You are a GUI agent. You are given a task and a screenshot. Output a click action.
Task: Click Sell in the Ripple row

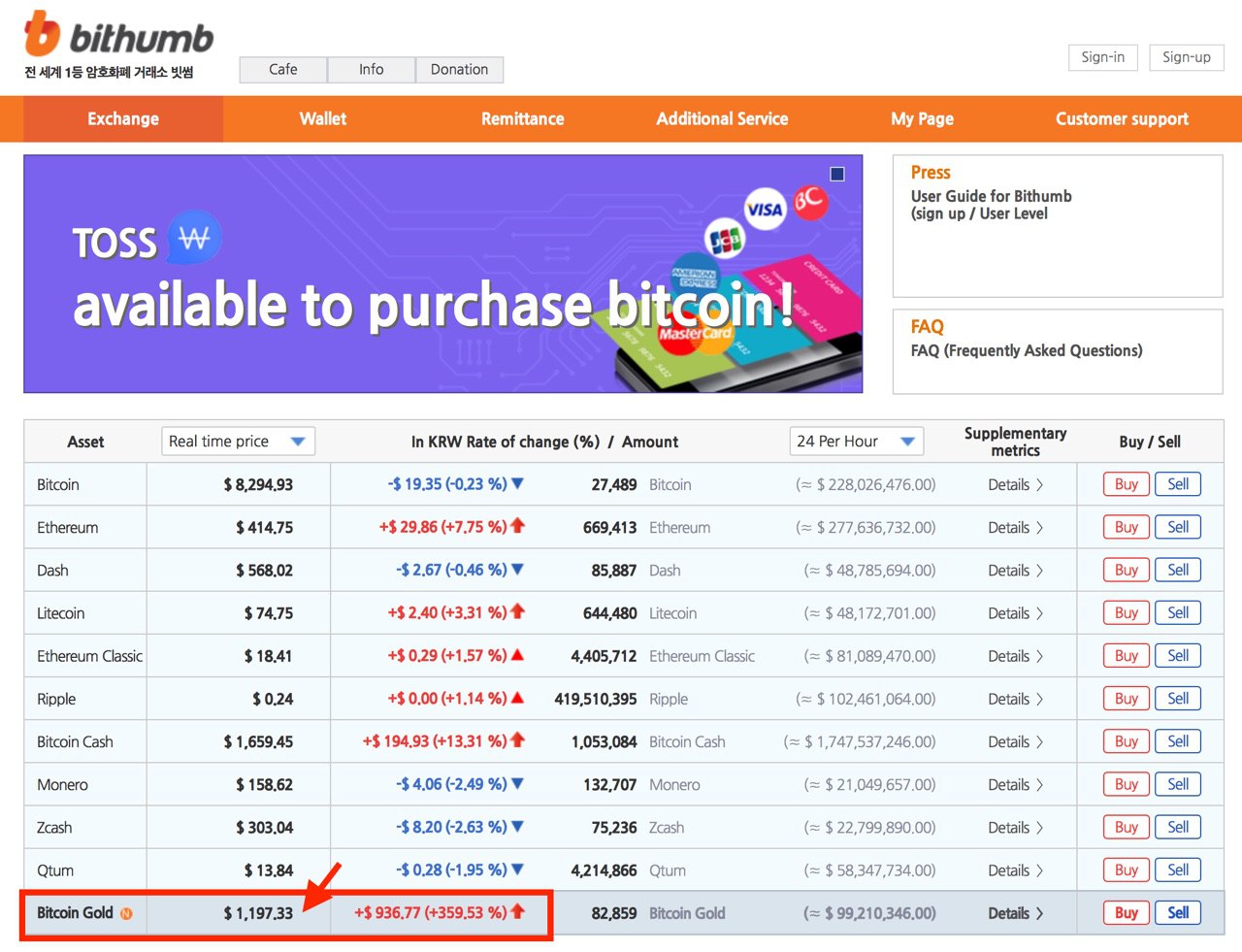(x=1178, y=699)
